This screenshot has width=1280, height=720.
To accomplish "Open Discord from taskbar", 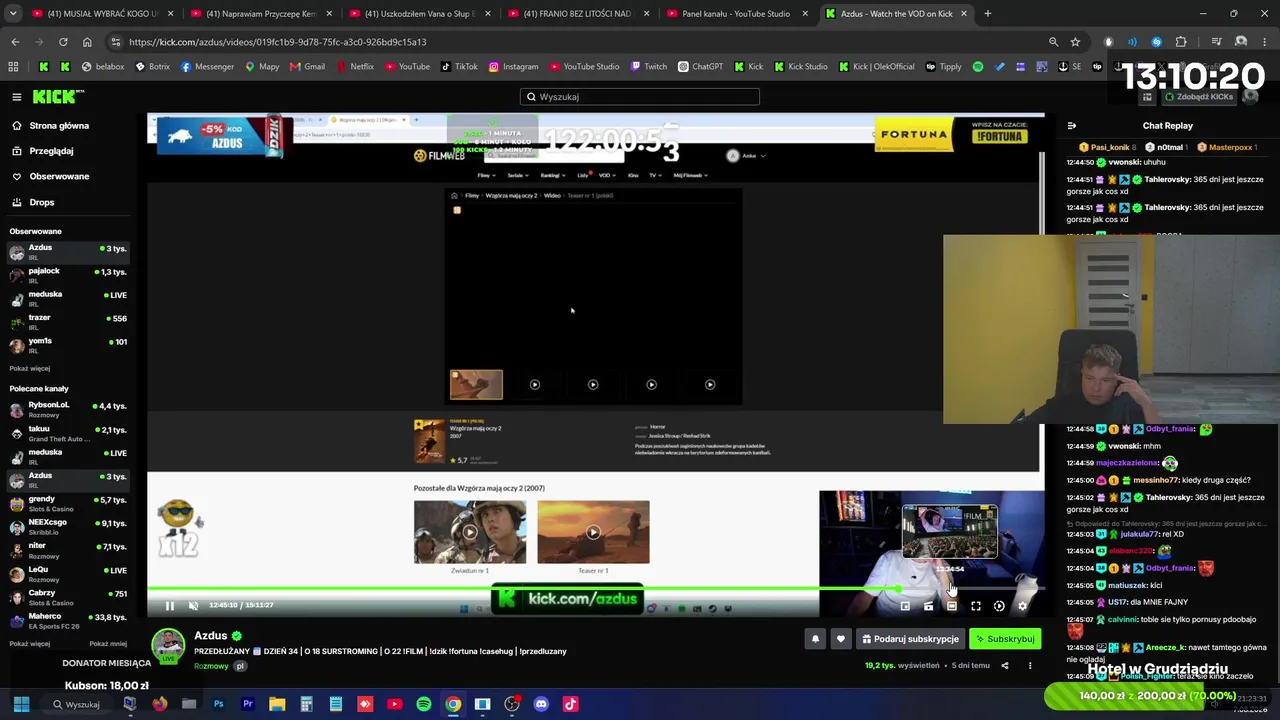I will click(541, 704).
